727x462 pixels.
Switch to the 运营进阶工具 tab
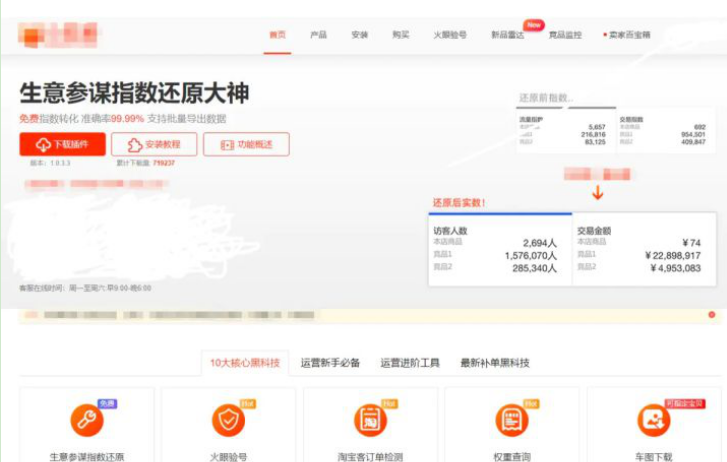coord(410,363)
